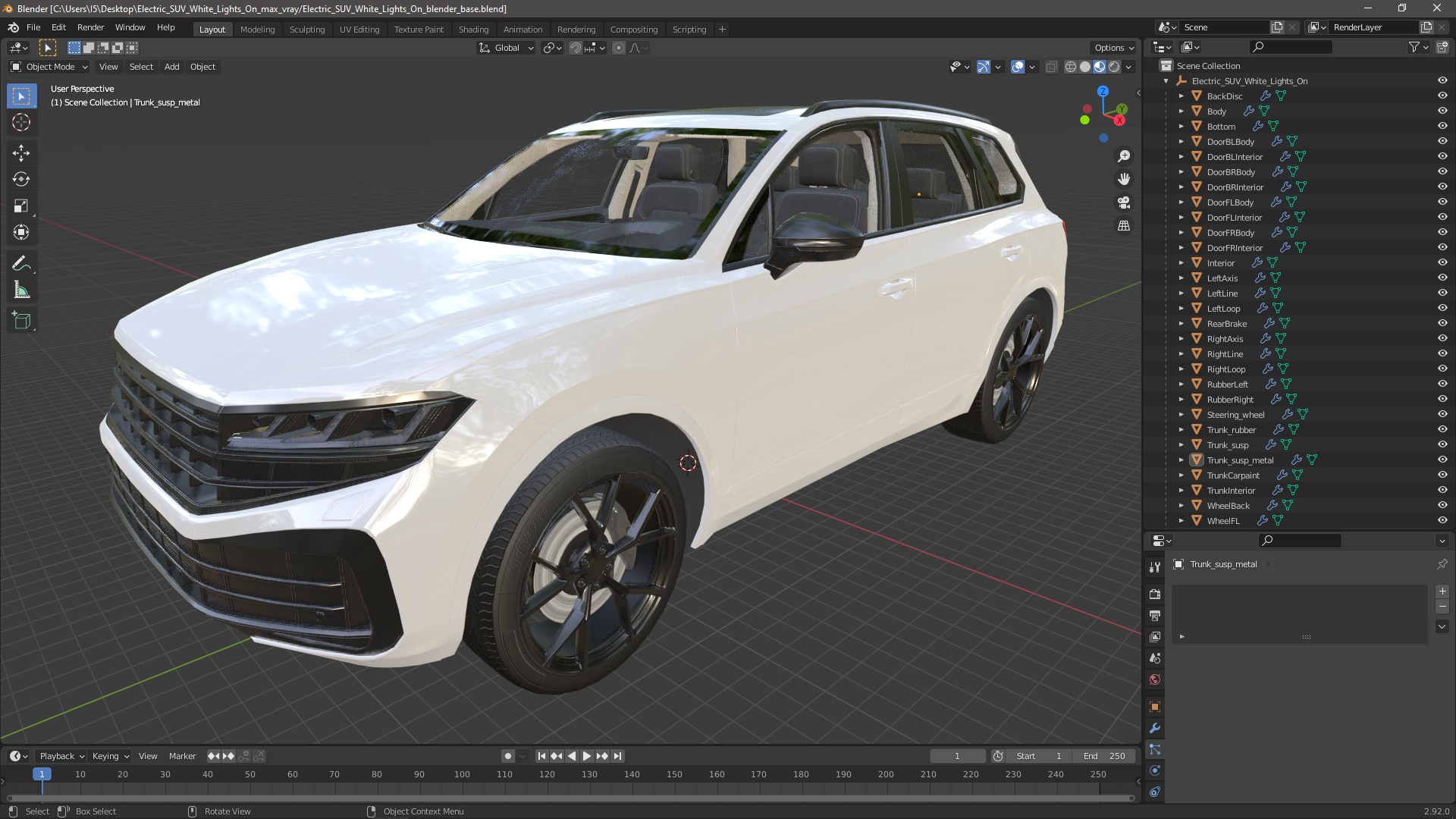Click the Scene name field
This screenshot has height=819, width=1456.
click(1225, 27)
